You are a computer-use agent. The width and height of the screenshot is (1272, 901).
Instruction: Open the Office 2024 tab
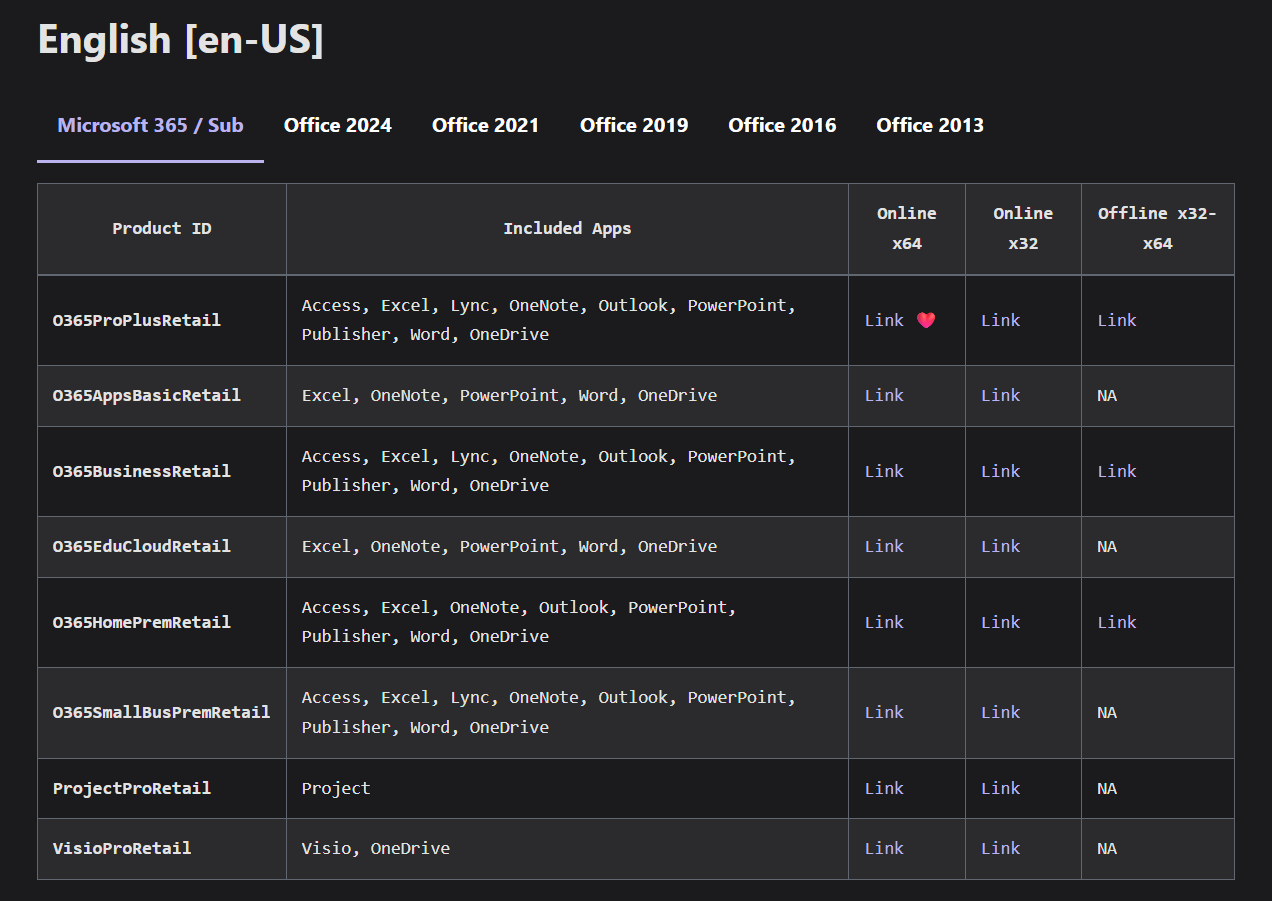(338, 125)
